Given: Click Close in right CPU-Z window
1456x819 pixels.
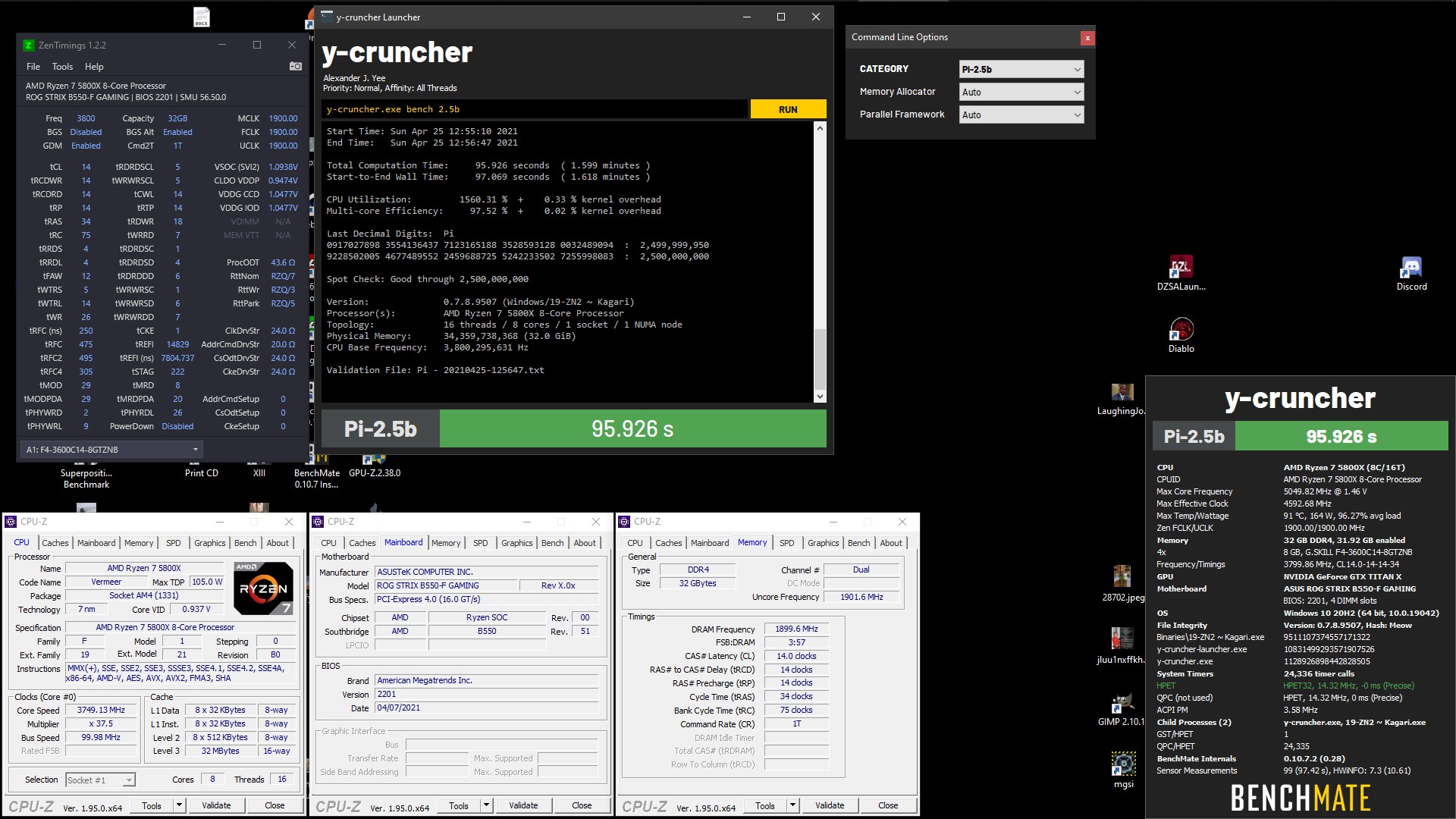Looking at the screenshot, I should (888, 805).
